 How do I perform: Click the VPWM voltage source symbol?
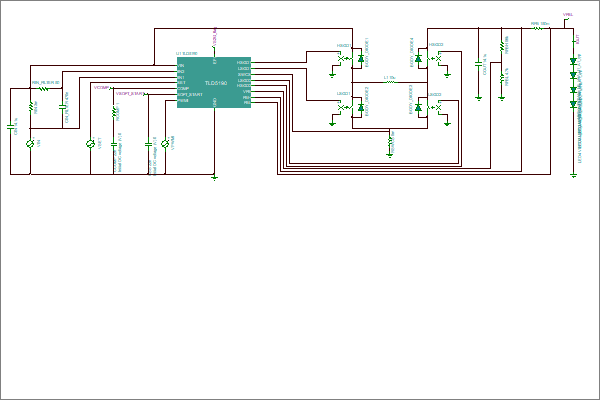[165, 144]
